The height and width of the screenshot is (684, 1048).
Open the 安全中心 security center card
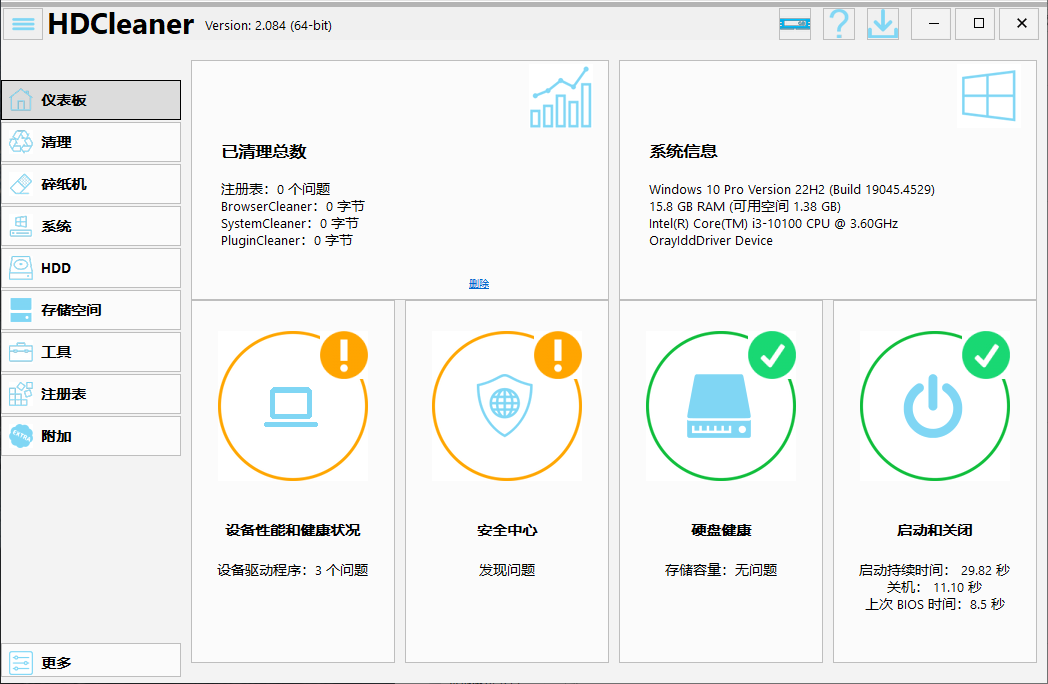[x=507, y=406]
